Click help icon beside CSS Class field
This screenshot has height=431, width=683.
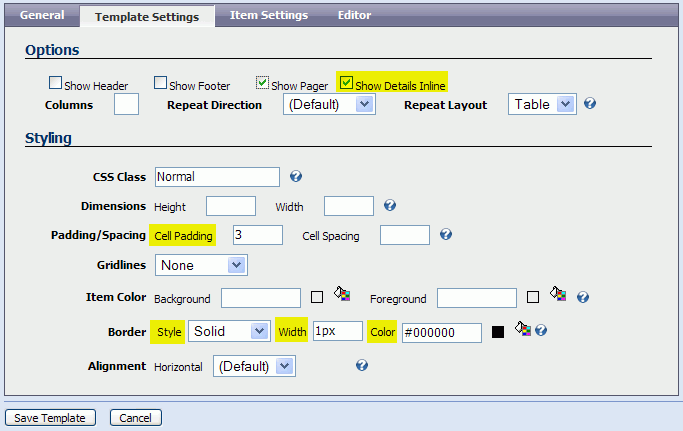pos(296,176)
